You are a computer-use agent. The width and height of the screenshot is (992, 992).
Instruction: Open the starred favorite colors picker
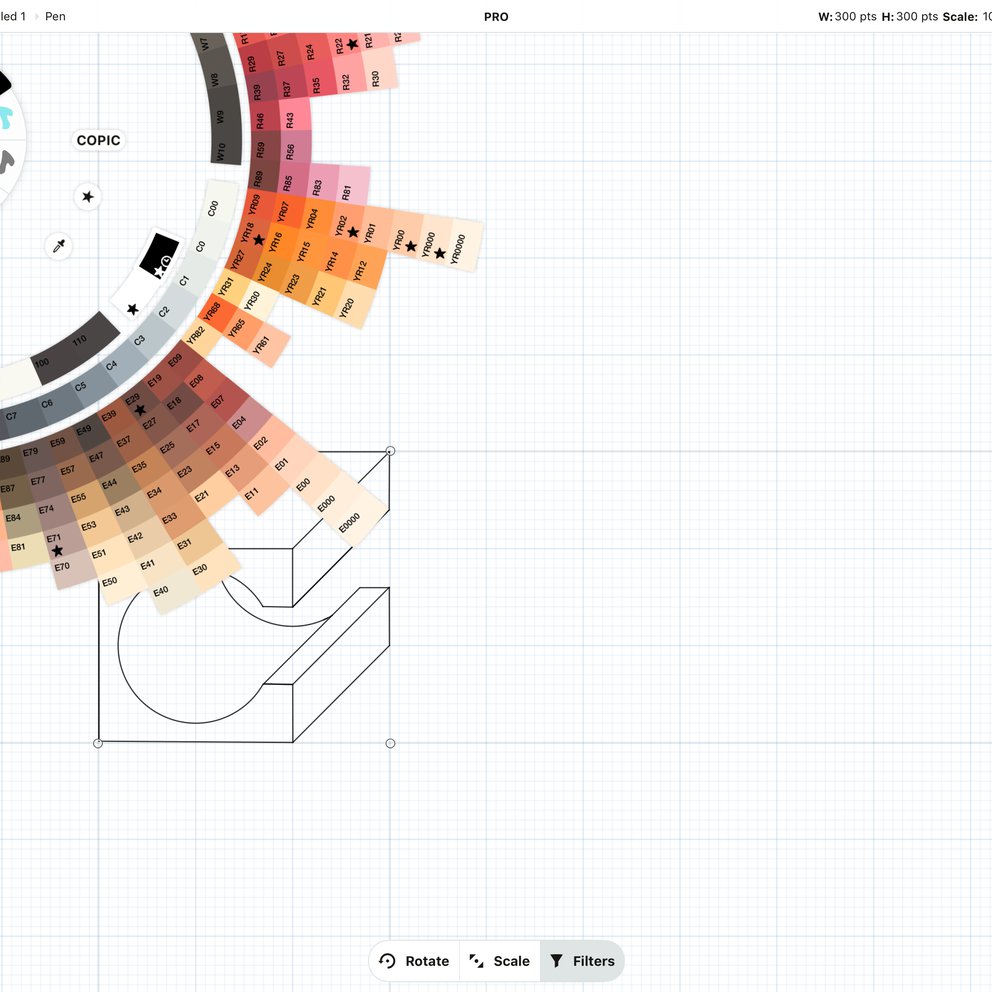coord(87,196)
